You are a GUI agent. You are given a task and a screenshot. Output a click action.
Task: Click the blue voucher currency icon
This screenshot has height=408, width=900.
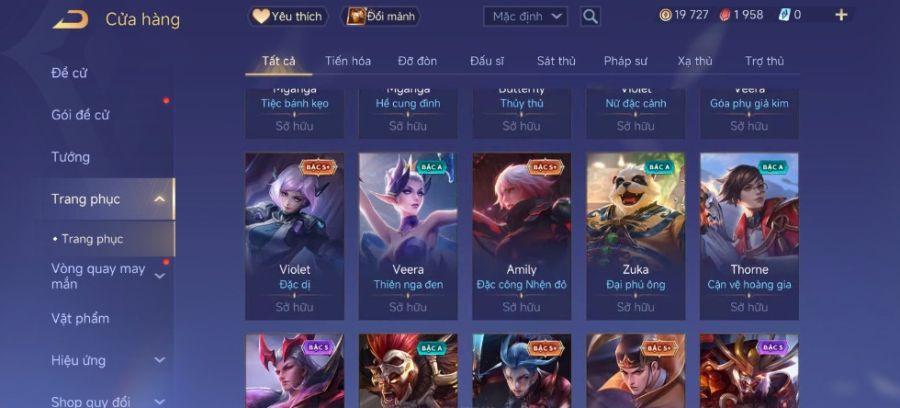(x=784, y=15)
